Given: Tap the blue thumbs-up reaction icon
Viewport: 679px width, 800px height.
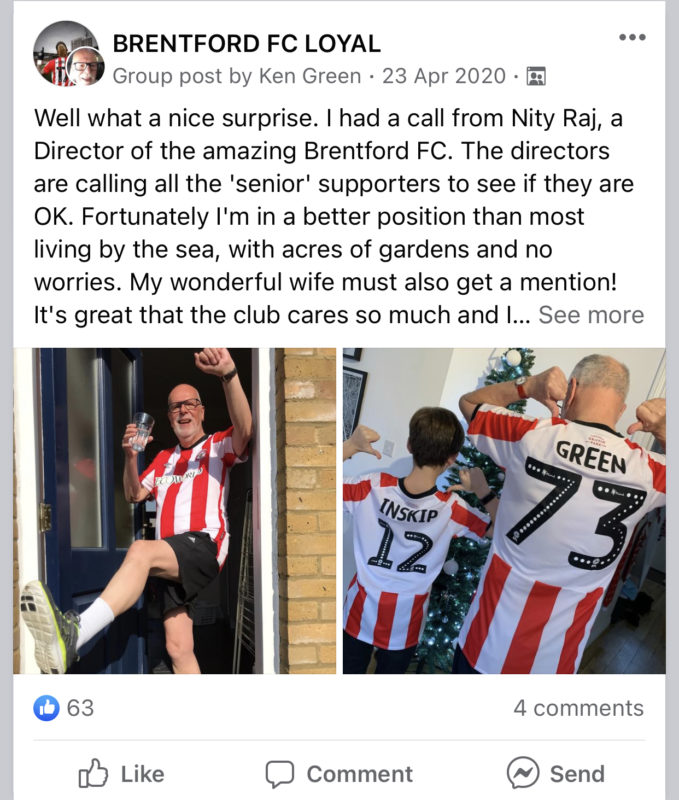Looking at the screenshot, I should (x=46, y=708).
